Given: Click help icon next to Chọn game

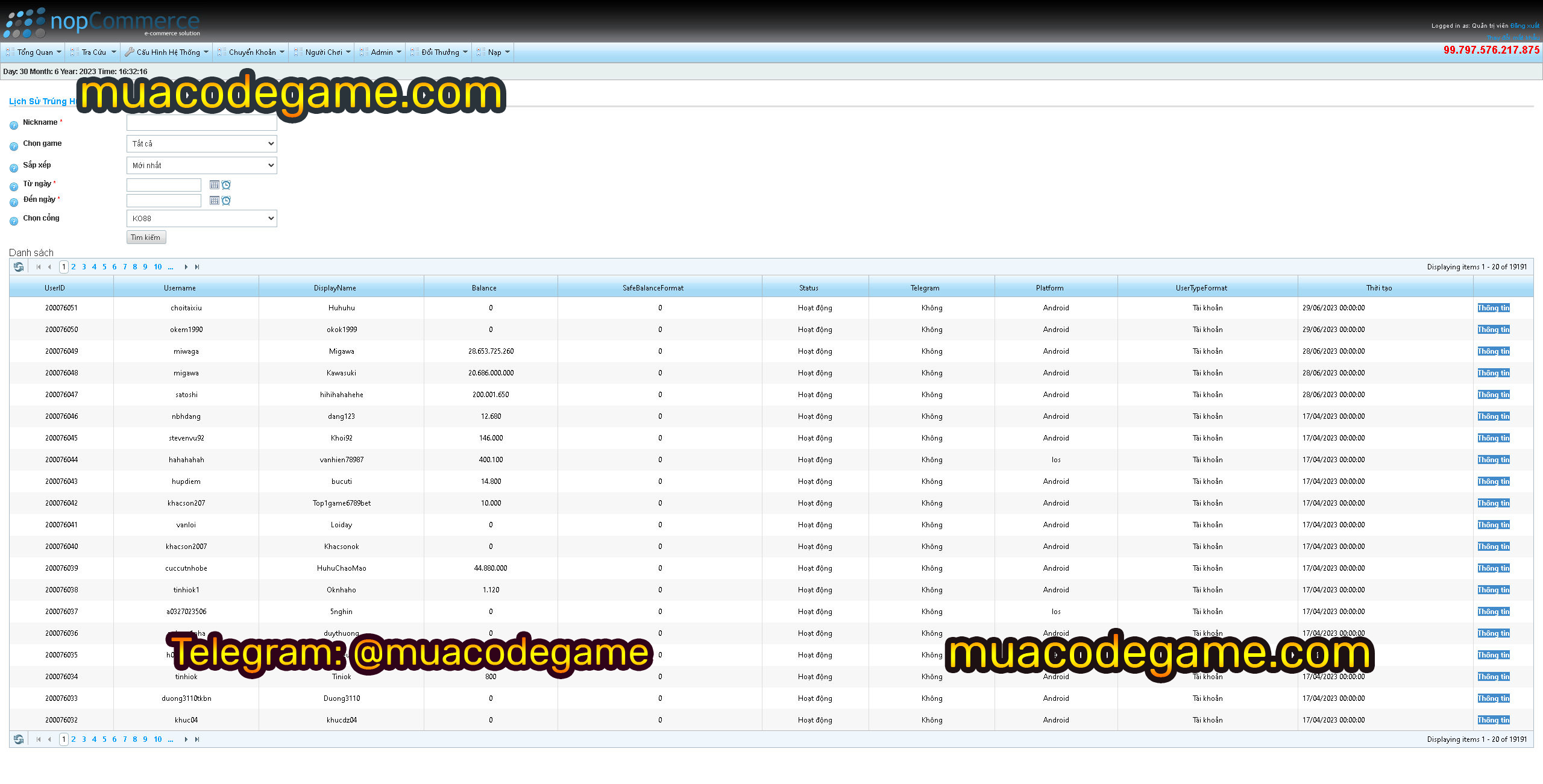Looking at the screenshot, I should [14, 146].
